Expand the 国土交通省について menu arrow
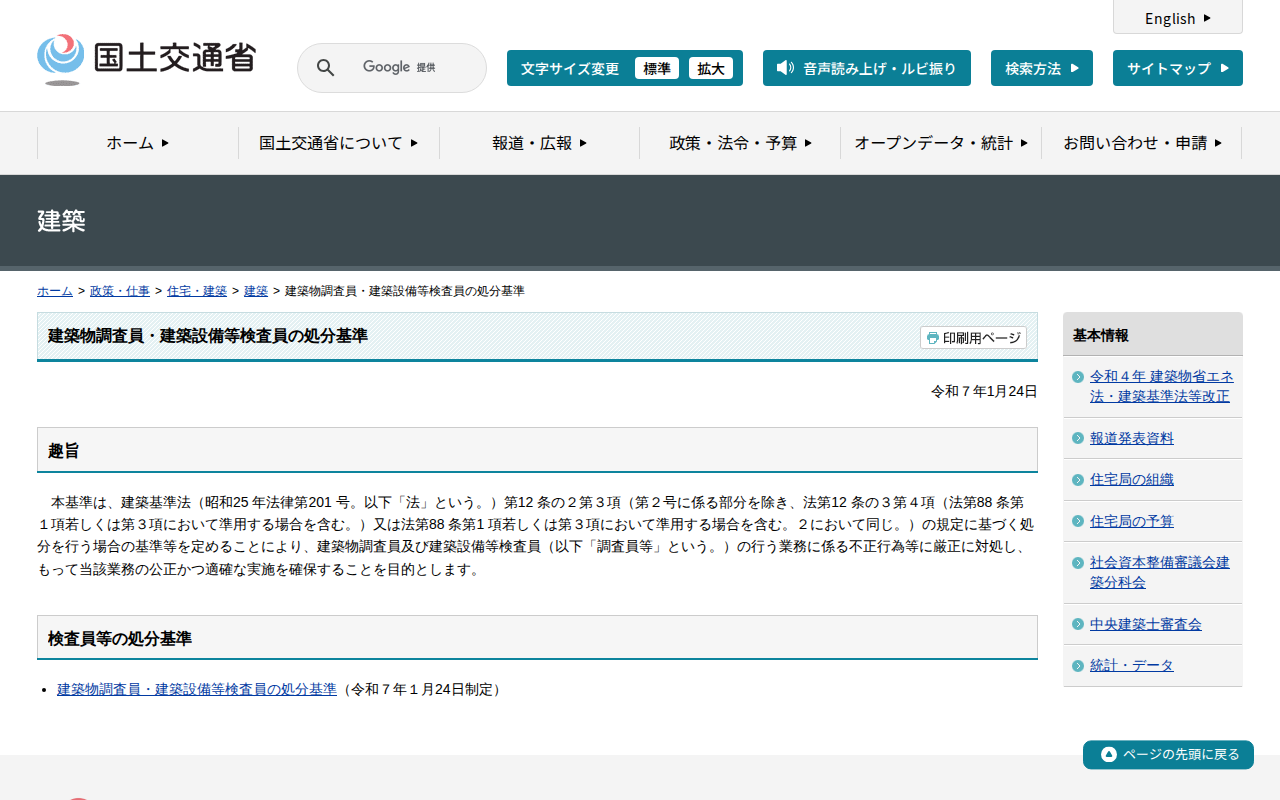The image size is (1280, 800). pyautogui.click(x=414, y=143)
